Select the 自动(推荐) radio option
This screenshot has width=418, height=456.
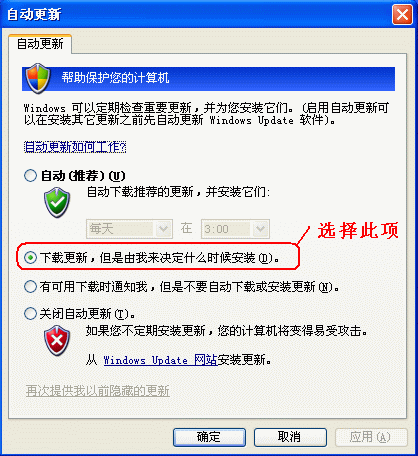tap(30, 175)
